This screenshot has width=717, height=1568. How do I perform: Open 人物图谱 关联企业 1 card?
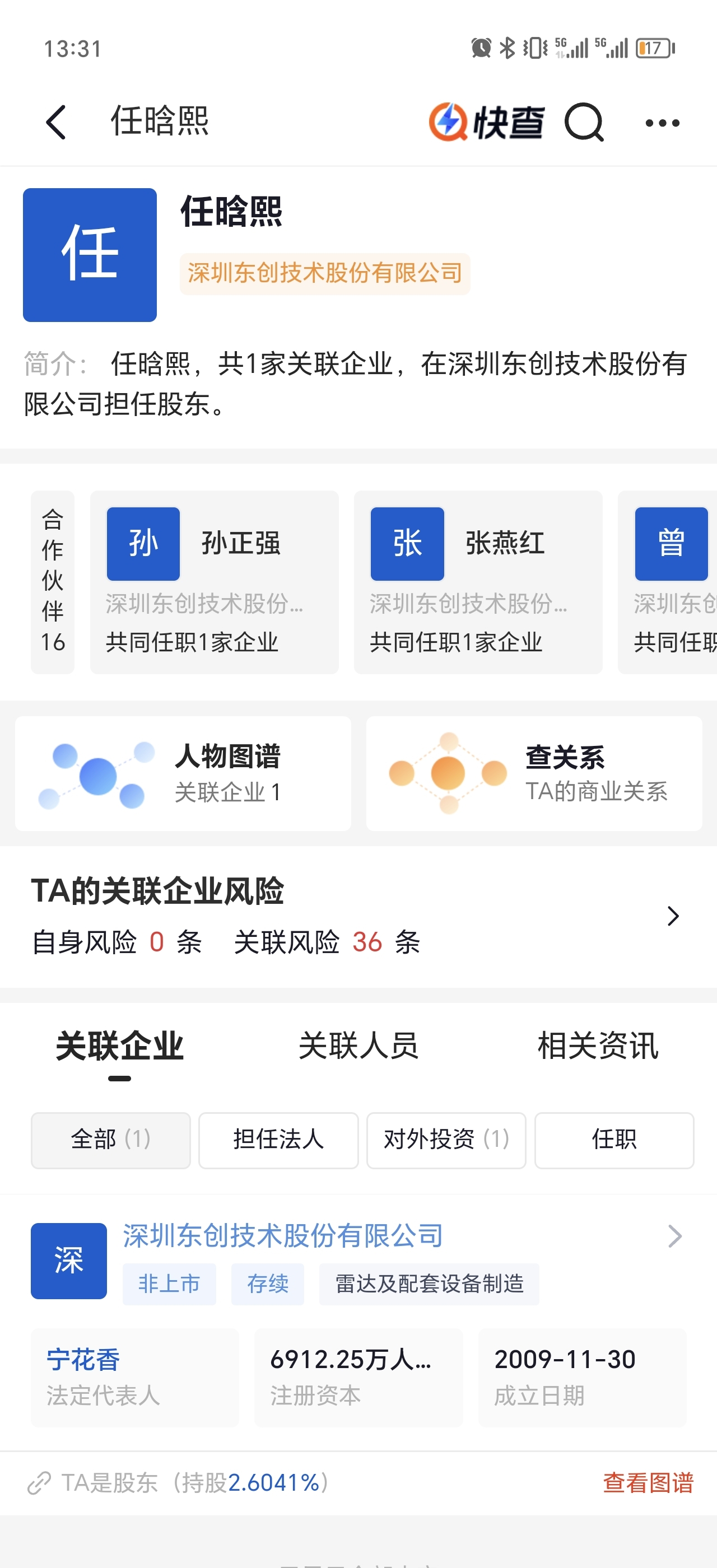point(183,774)
